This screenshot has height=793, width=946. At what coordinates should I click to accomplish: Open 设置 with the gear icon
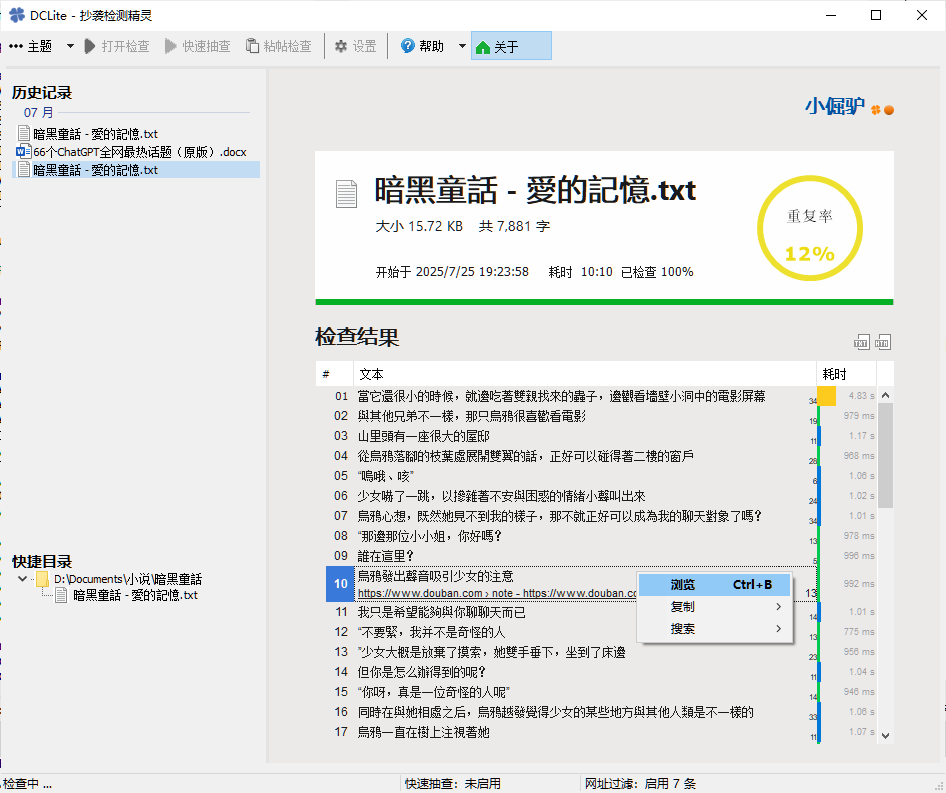click(x=356, y=46)
